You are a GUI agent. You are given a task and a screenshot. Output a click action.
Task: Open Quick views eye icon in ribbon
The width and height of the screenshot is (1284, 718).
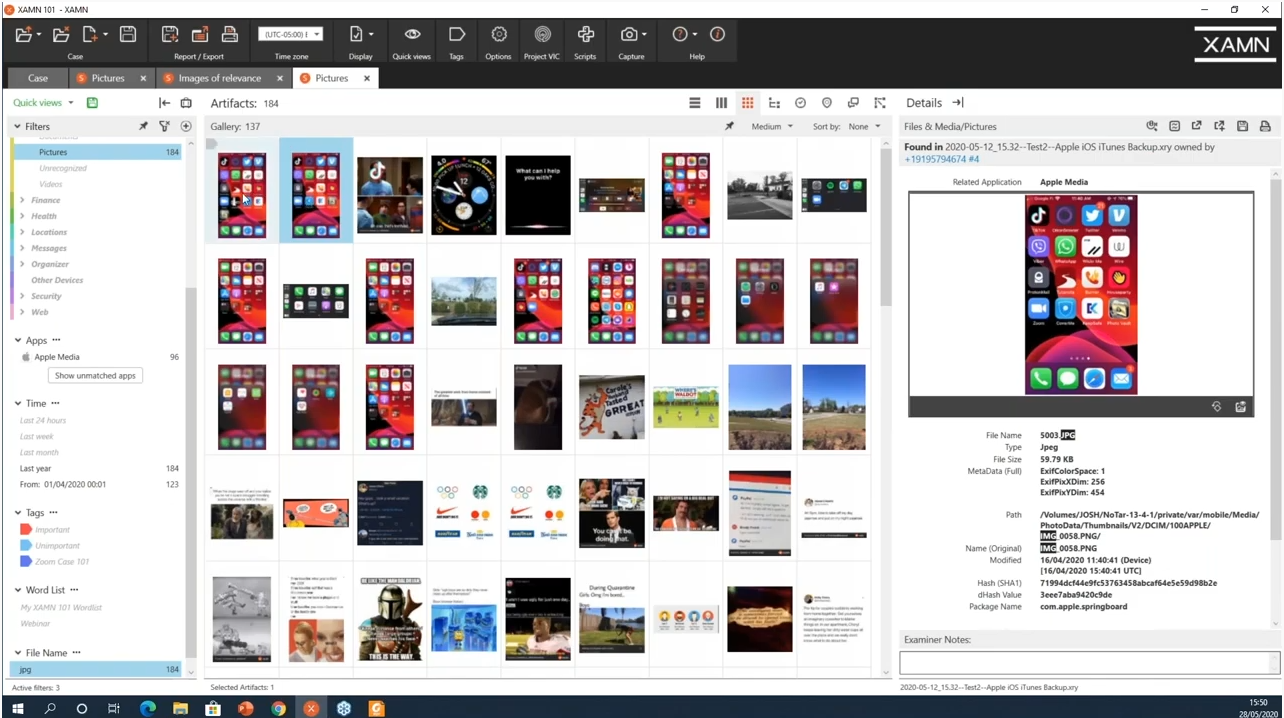pyautogui.click(x=411, y=35)
